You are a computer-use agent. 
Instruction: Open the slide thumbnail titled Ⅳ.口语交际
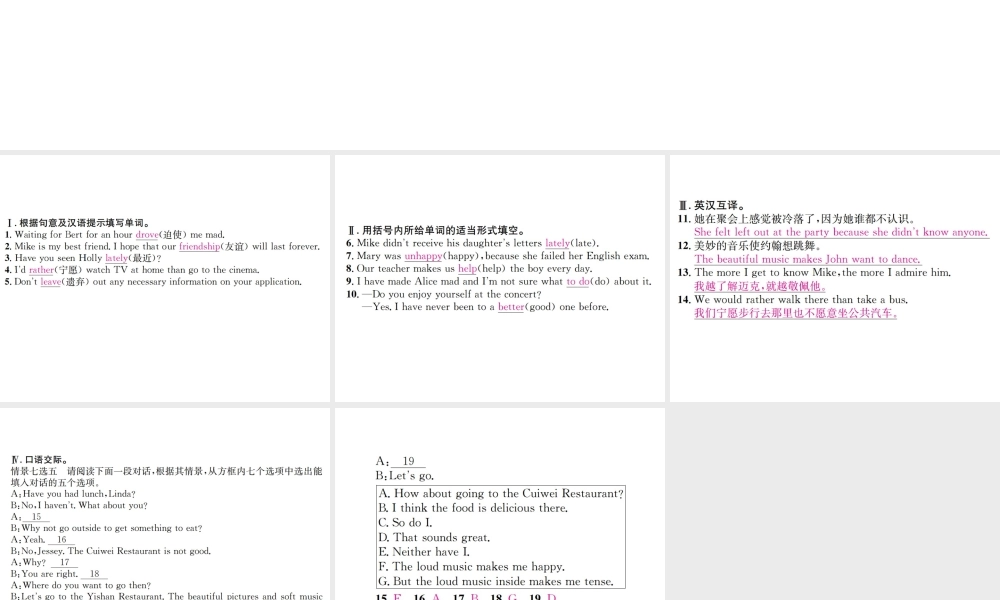[165, 504]
